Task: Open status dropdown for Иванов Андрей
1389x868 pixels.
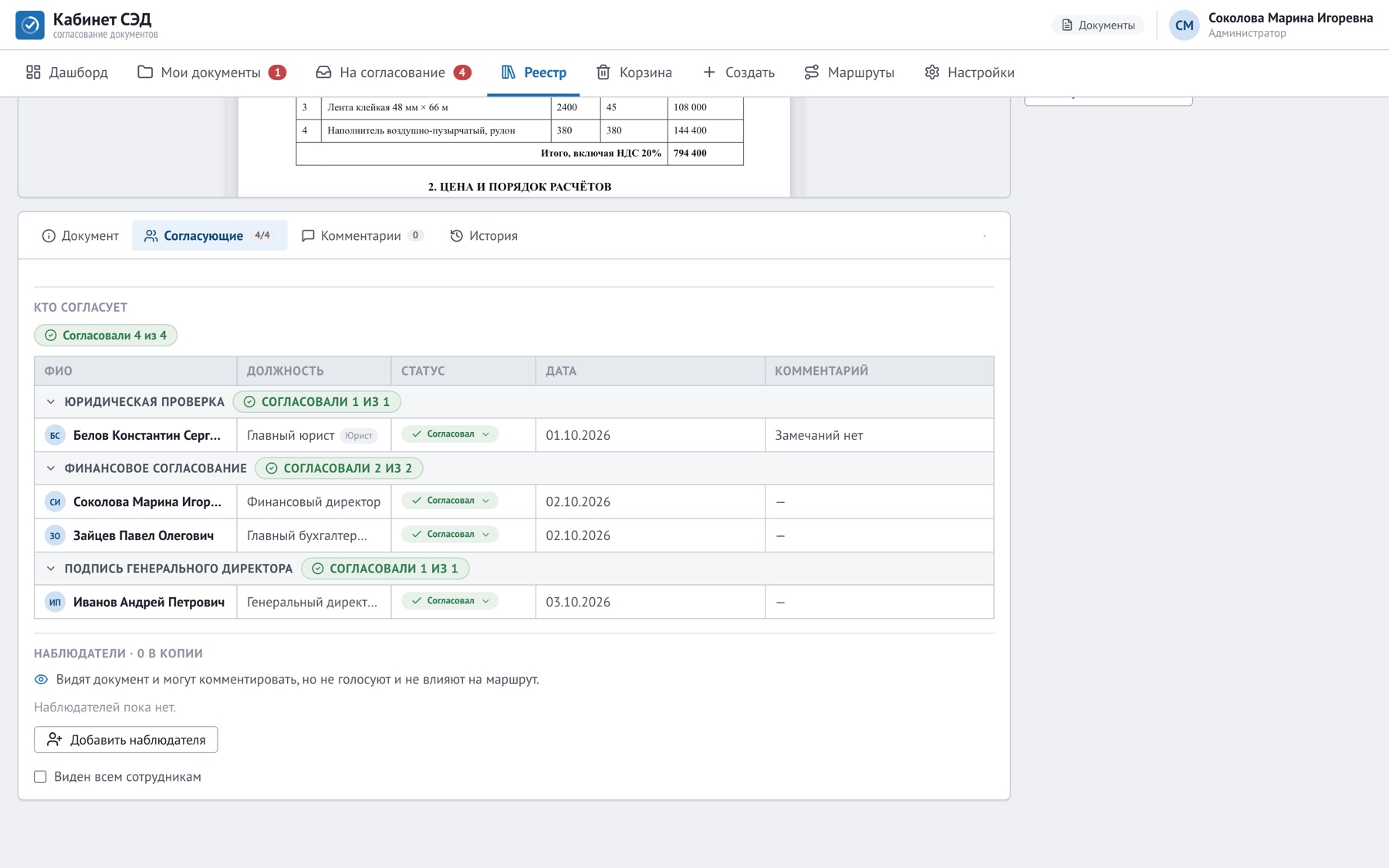Action: [450, 601]
